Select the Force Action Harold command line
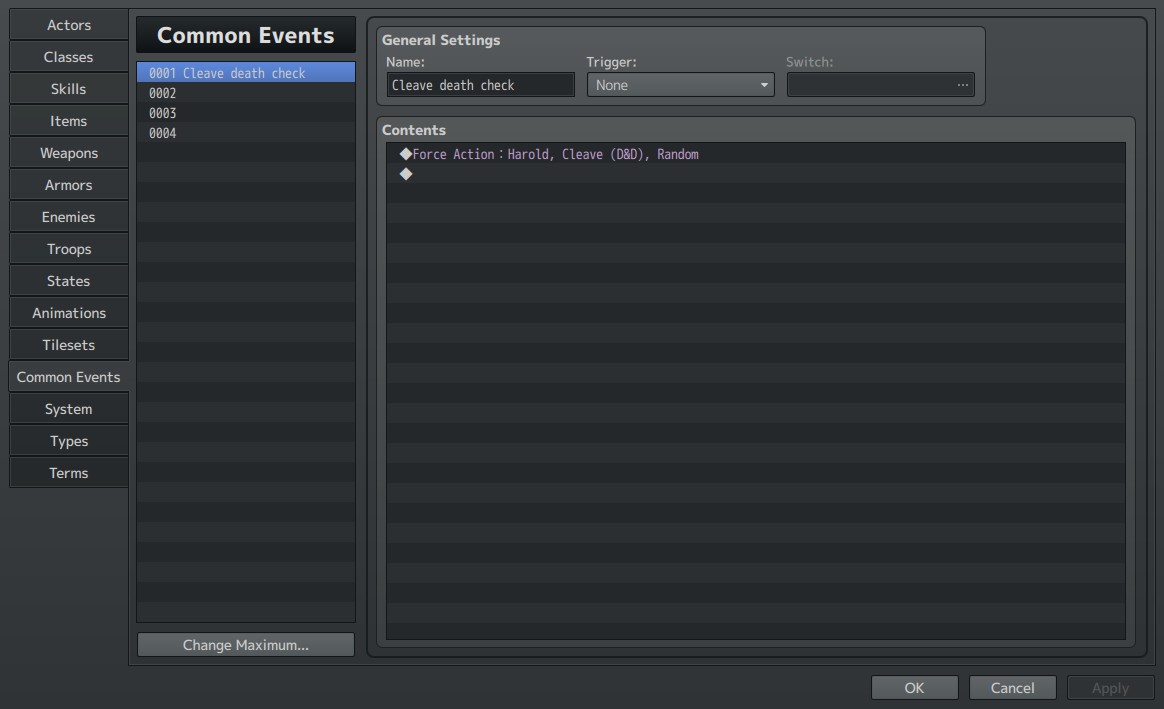This screenshot has width=1164, height=709. pyautogui.click(x=756, y=154)
